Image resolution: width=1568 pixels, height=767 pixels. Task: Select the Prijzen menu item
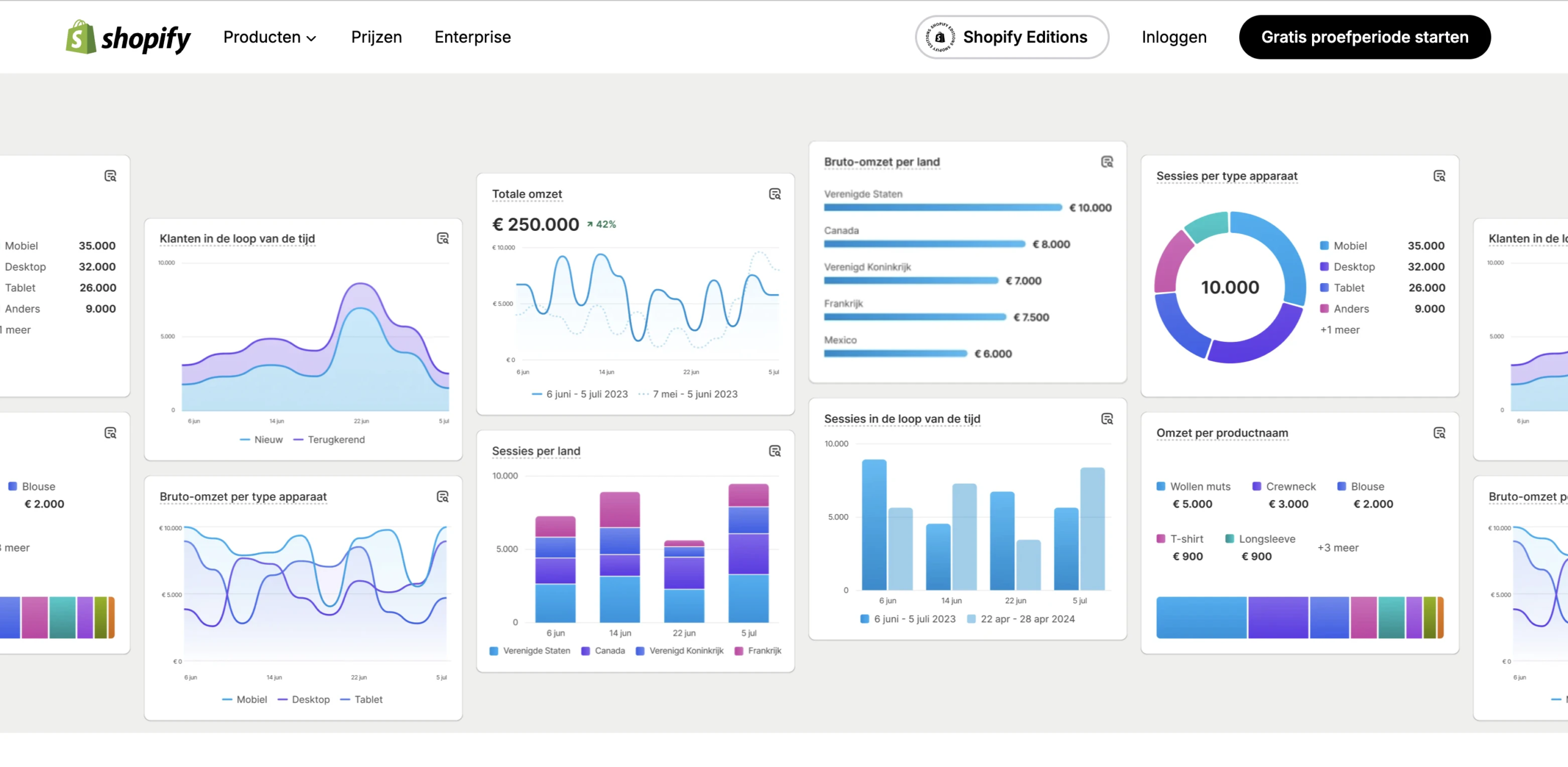pyautogui.click(x=376, y=37)
